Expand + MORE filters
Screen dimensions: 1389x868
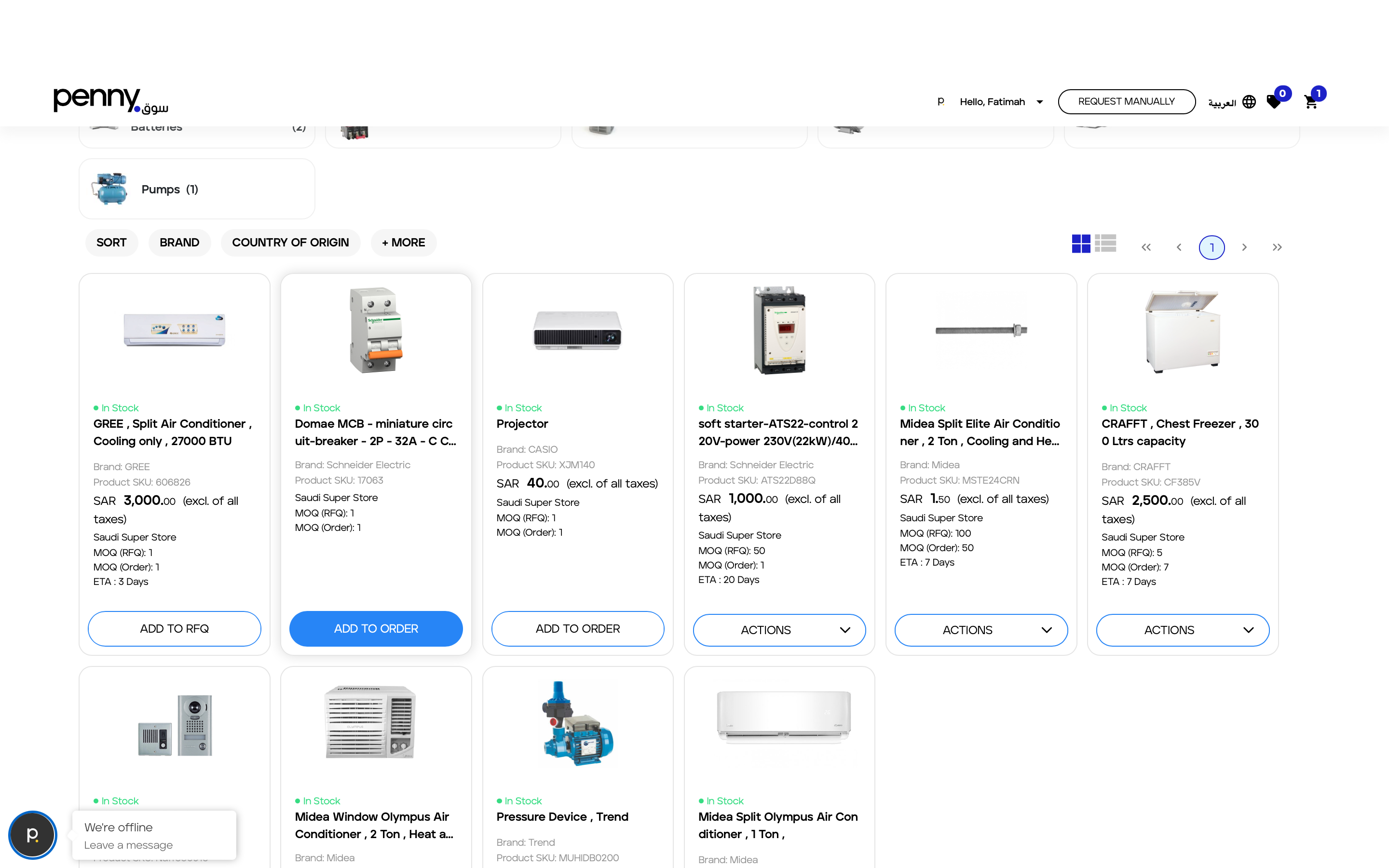[x=404, y=242]
